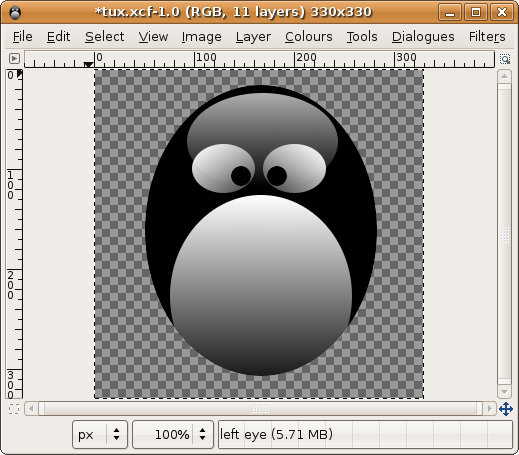Click horizontal scrollbar right arrow
The image size is (519, 455).
[x=490, y=408]
